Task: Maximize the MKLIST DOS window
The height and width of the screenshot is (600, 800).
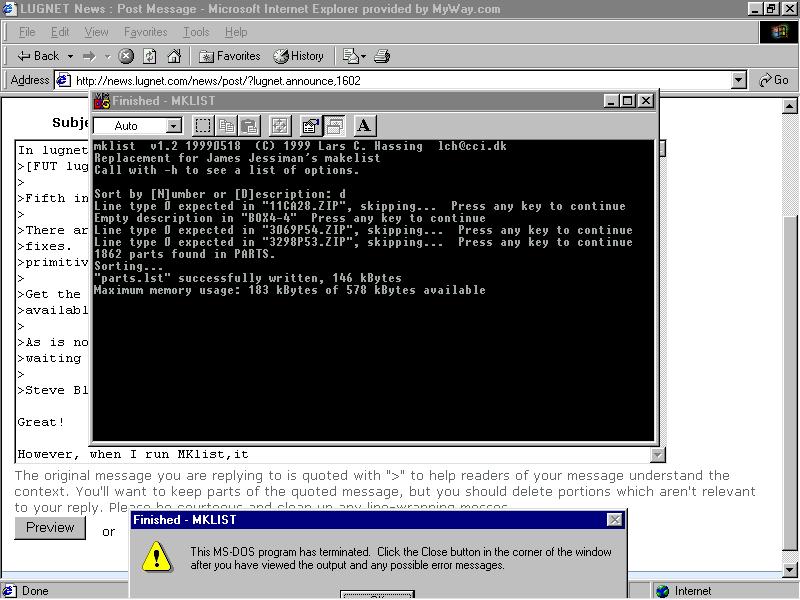Action: tap(628, 101)
